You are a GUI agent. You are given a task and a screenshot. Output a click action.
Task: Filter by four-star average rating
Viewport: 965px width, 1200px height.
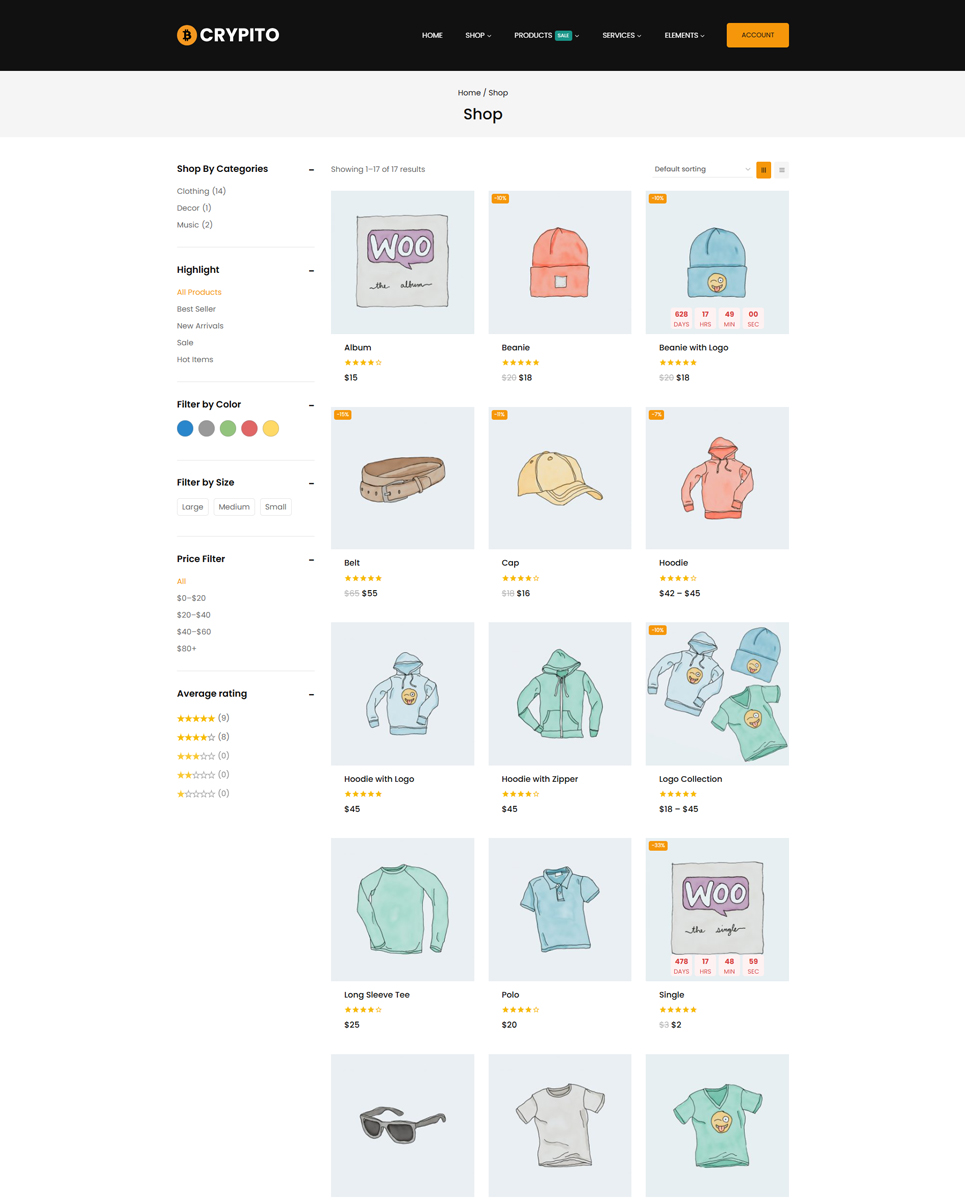pyautogui.click(x=196, y=737)
